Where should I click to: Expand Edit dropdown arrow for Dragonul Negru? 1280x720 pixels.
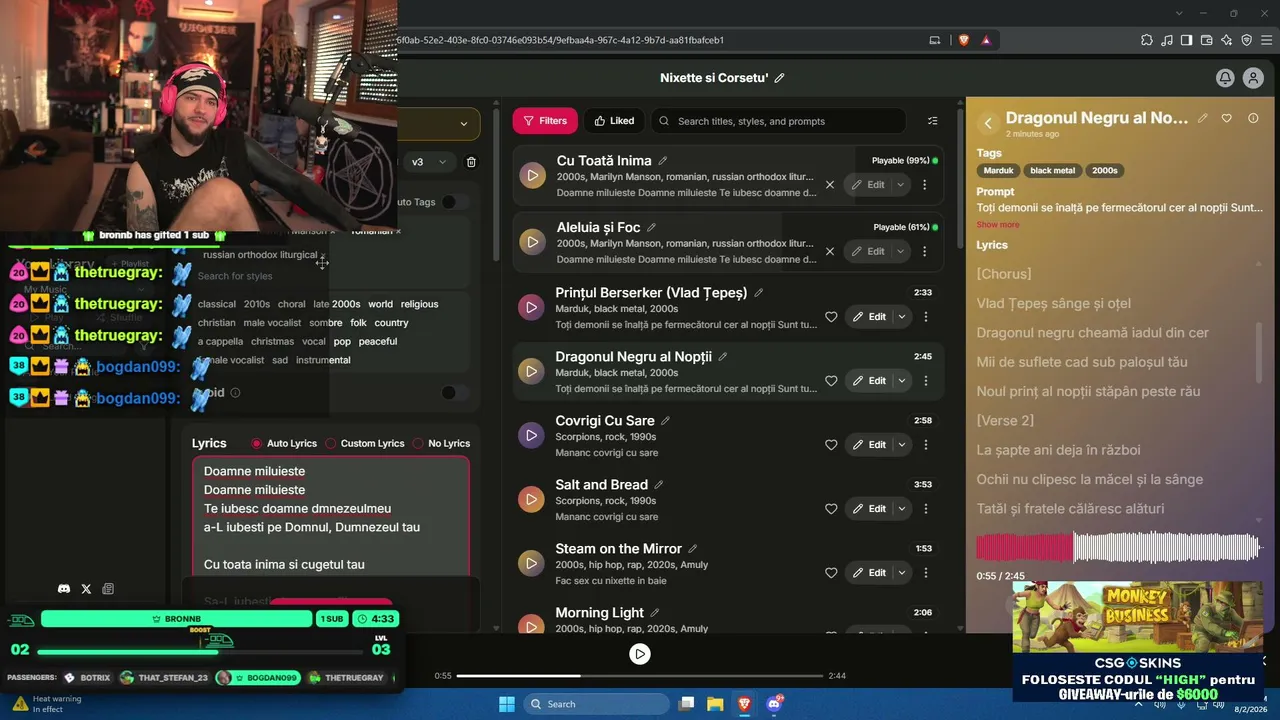point(902,381)
